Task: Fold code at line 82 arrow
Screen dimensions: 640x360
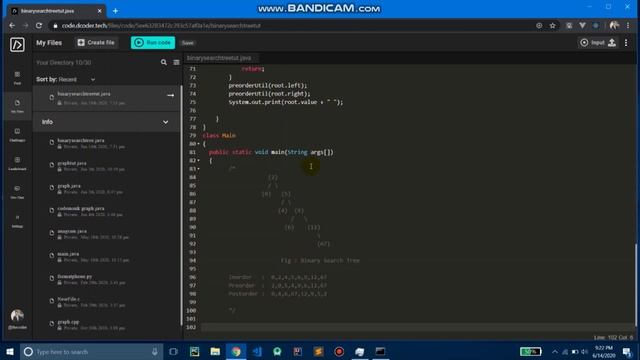Action: pos(199,160)
